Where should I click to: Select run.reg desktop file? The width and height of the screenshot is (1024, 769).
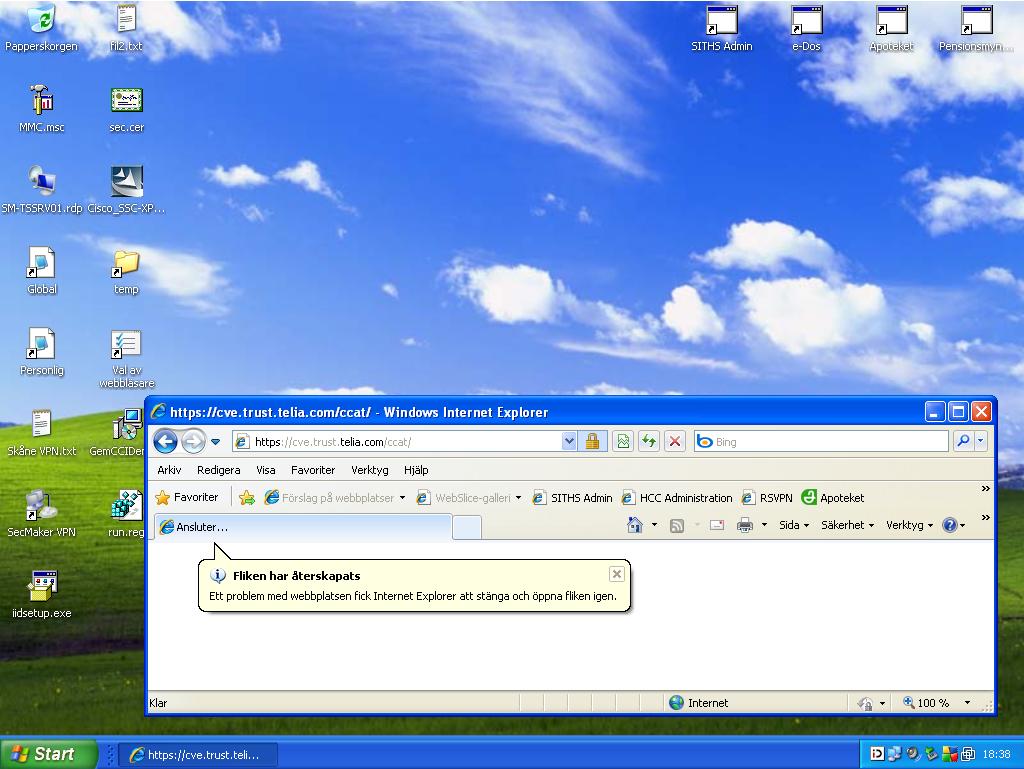click(127, 513)
